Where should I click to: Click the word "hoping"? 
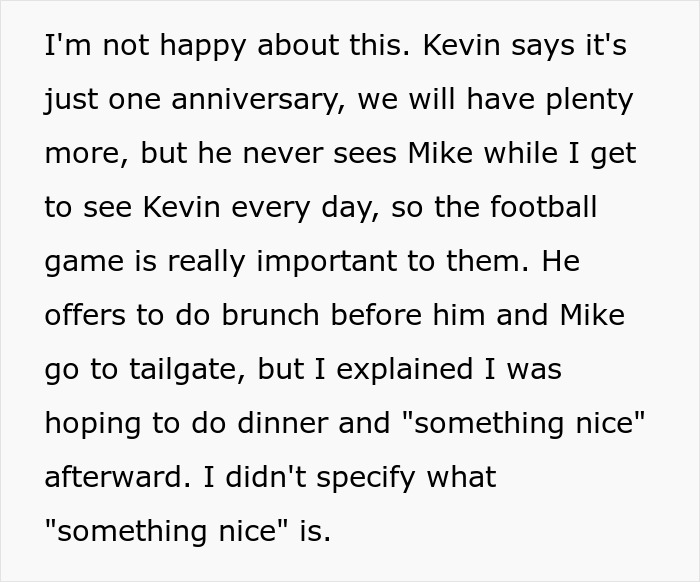click(x=92, y=424)
